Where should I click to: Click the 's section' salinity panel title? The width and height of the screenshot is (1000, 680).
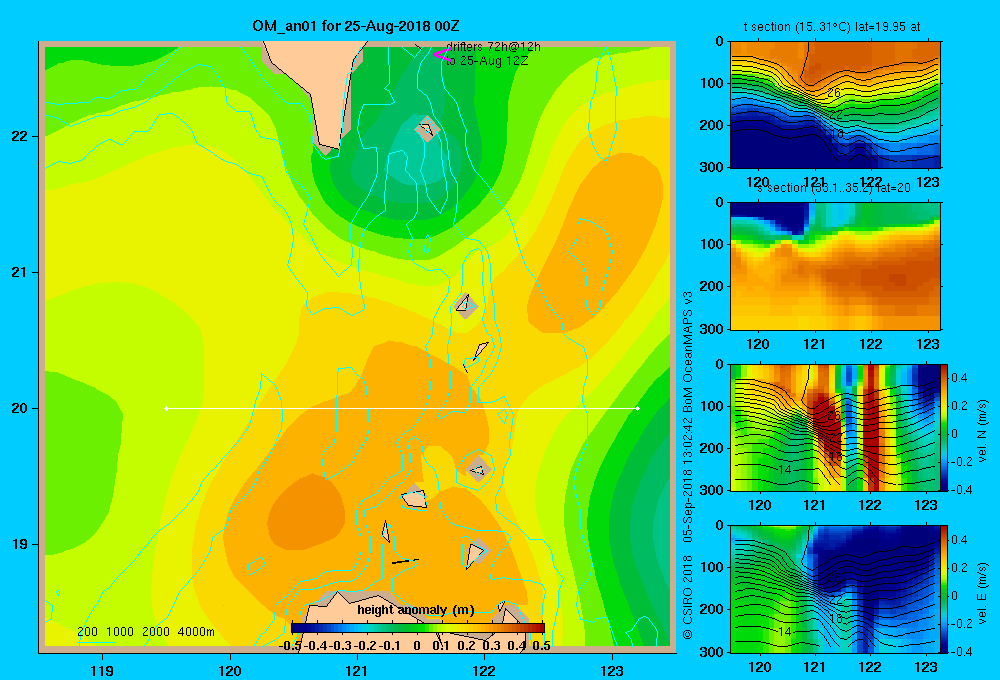[833, 188]
